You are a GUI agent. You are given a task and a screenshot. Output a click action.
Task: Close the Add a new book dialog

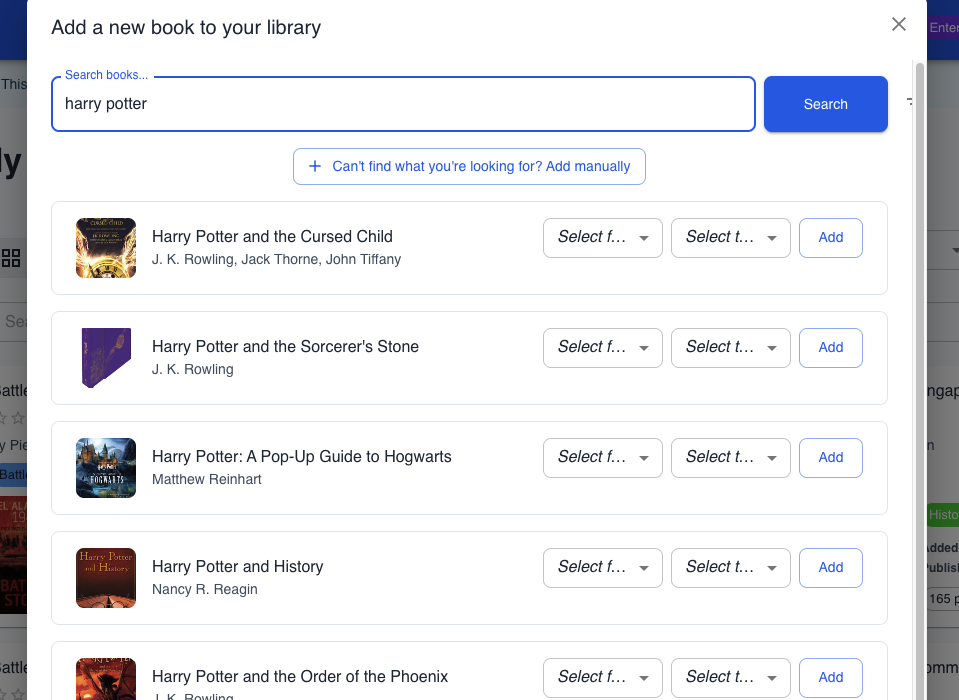coord(898,24)
